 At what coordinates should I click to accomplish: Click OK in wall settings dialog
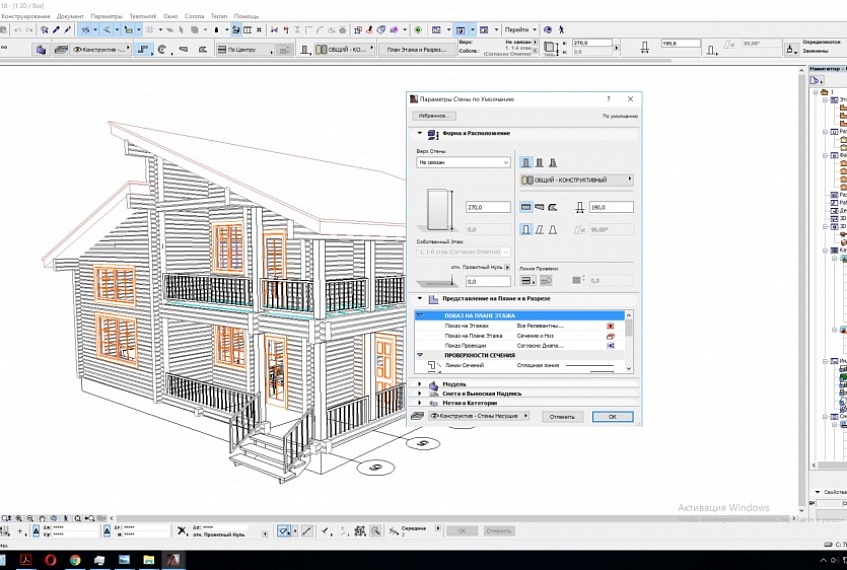click(x=612, y=417)
